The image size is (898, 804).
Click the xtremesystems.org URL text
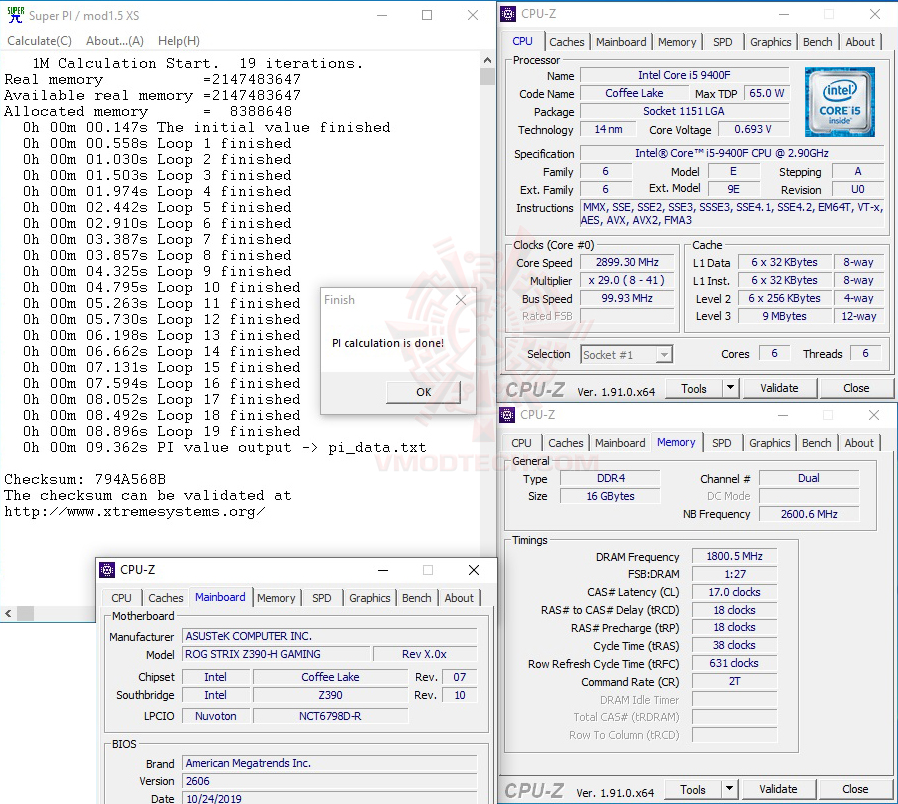(x=135, y=511)
